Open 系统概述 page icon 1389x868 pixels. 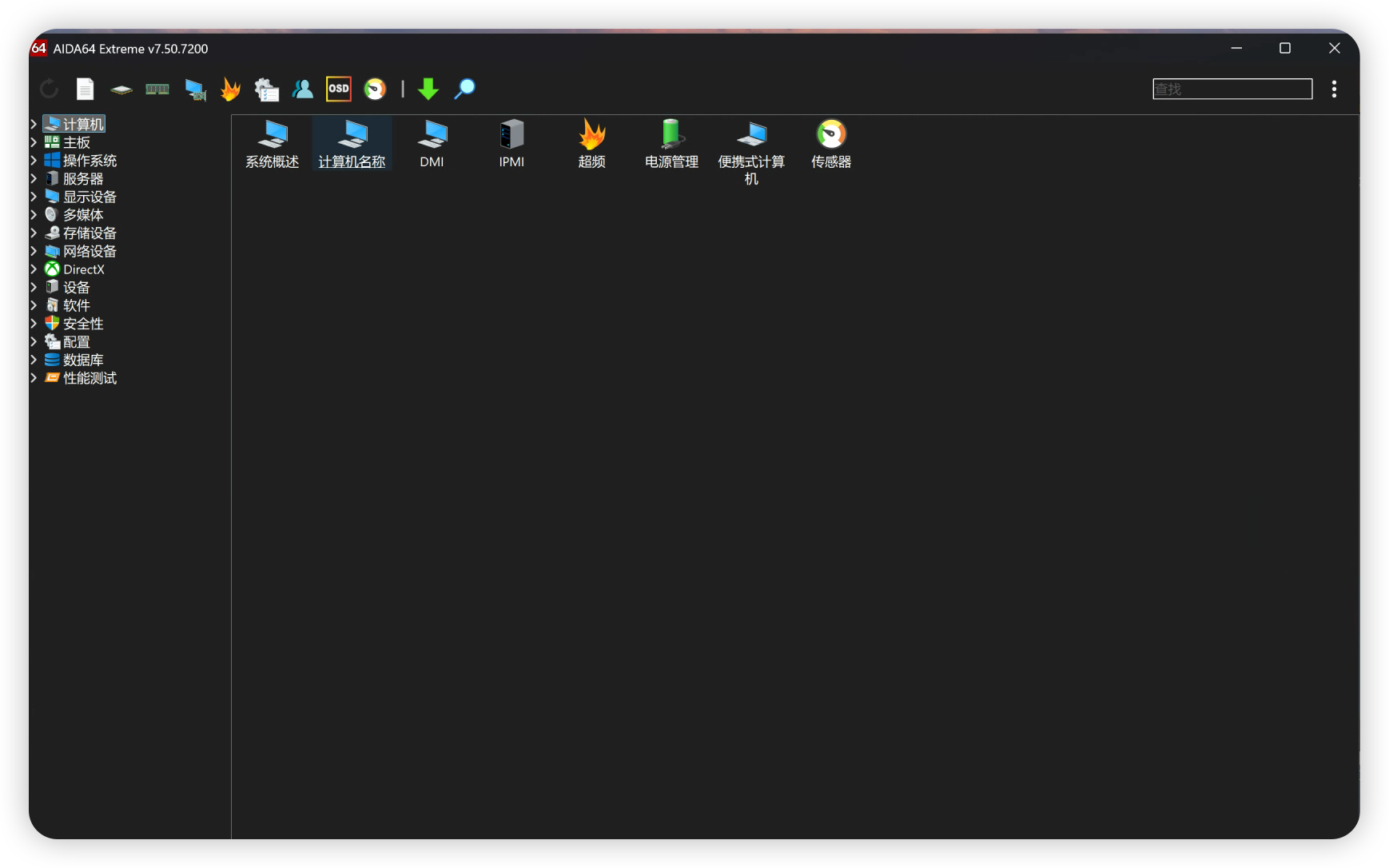coord(272,144)
